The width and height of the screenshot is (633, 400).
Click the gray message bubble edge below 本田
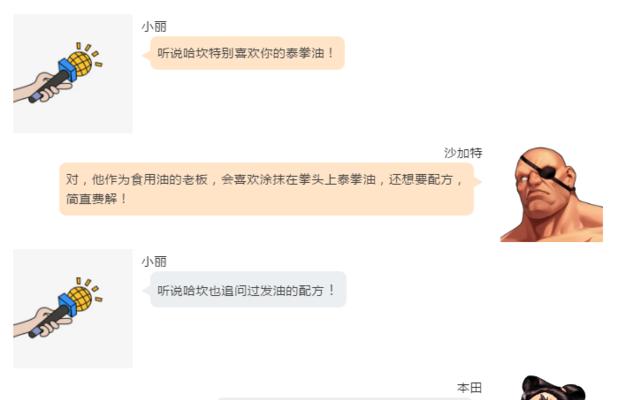point(345,398)
